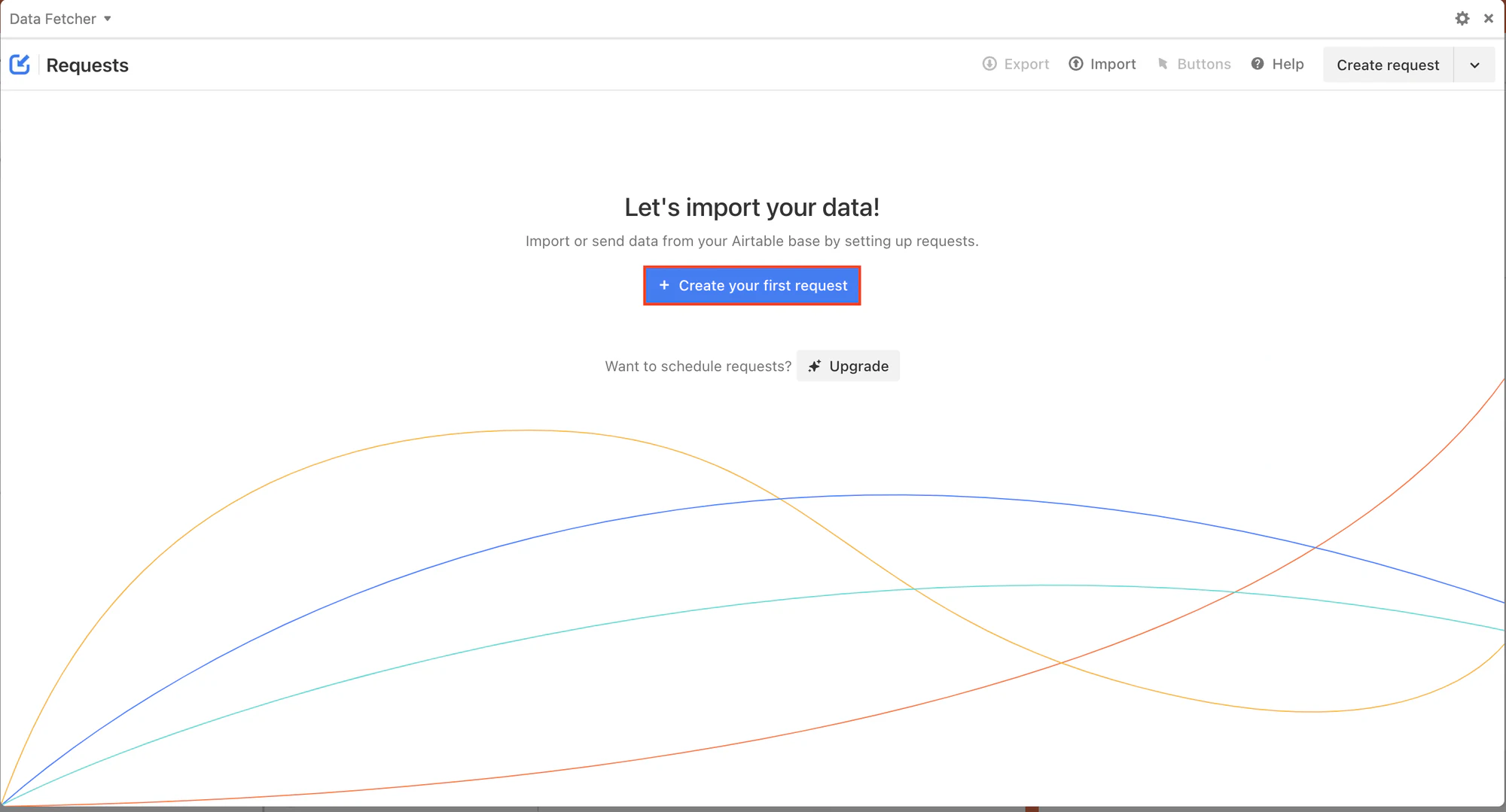Click the Airtable base description sentence
This screenshot has width=1506, height=812.
pyautogui.click(x=752, y=242)
